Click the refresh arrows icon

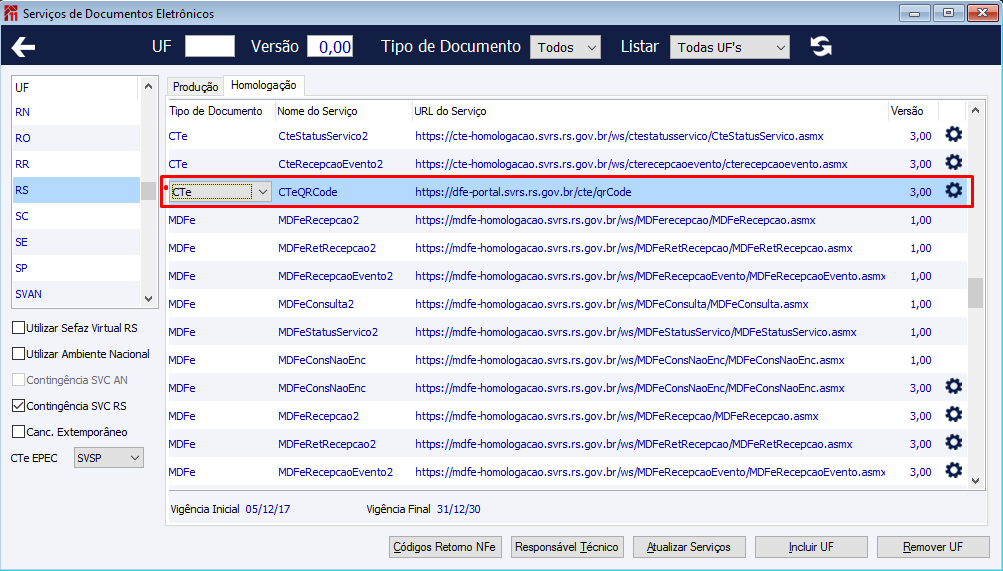click(821, 46)
